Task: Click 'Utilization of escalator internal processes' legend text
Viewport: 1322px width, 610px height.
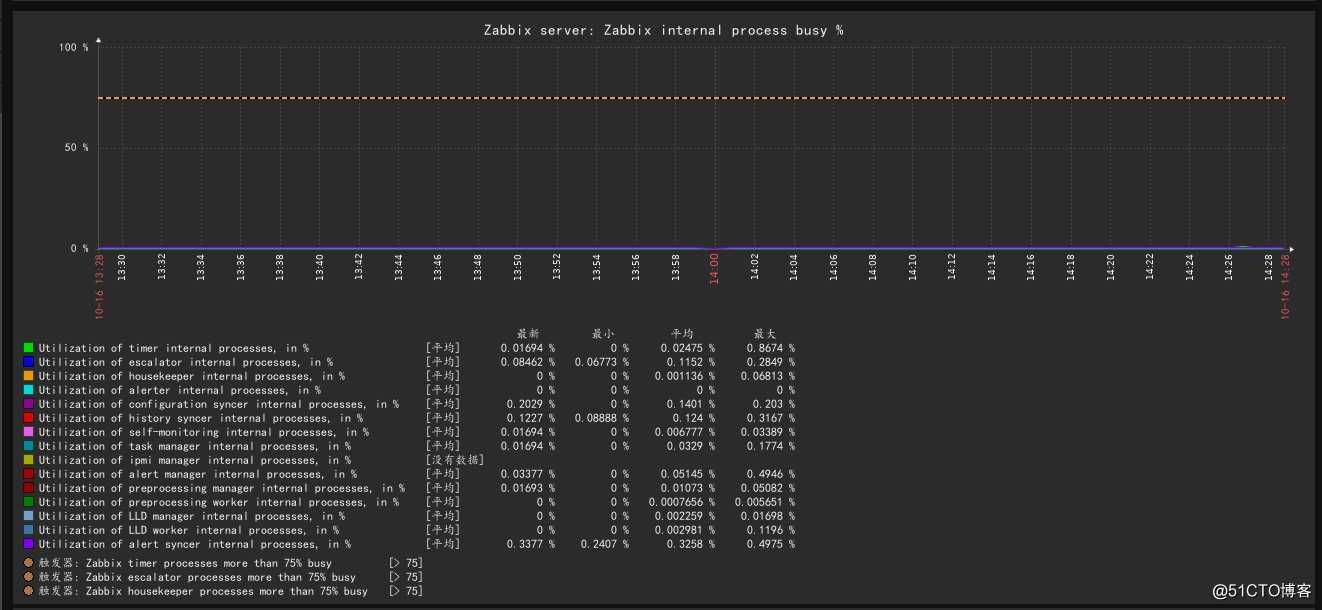Action: (x=186, y=362)
